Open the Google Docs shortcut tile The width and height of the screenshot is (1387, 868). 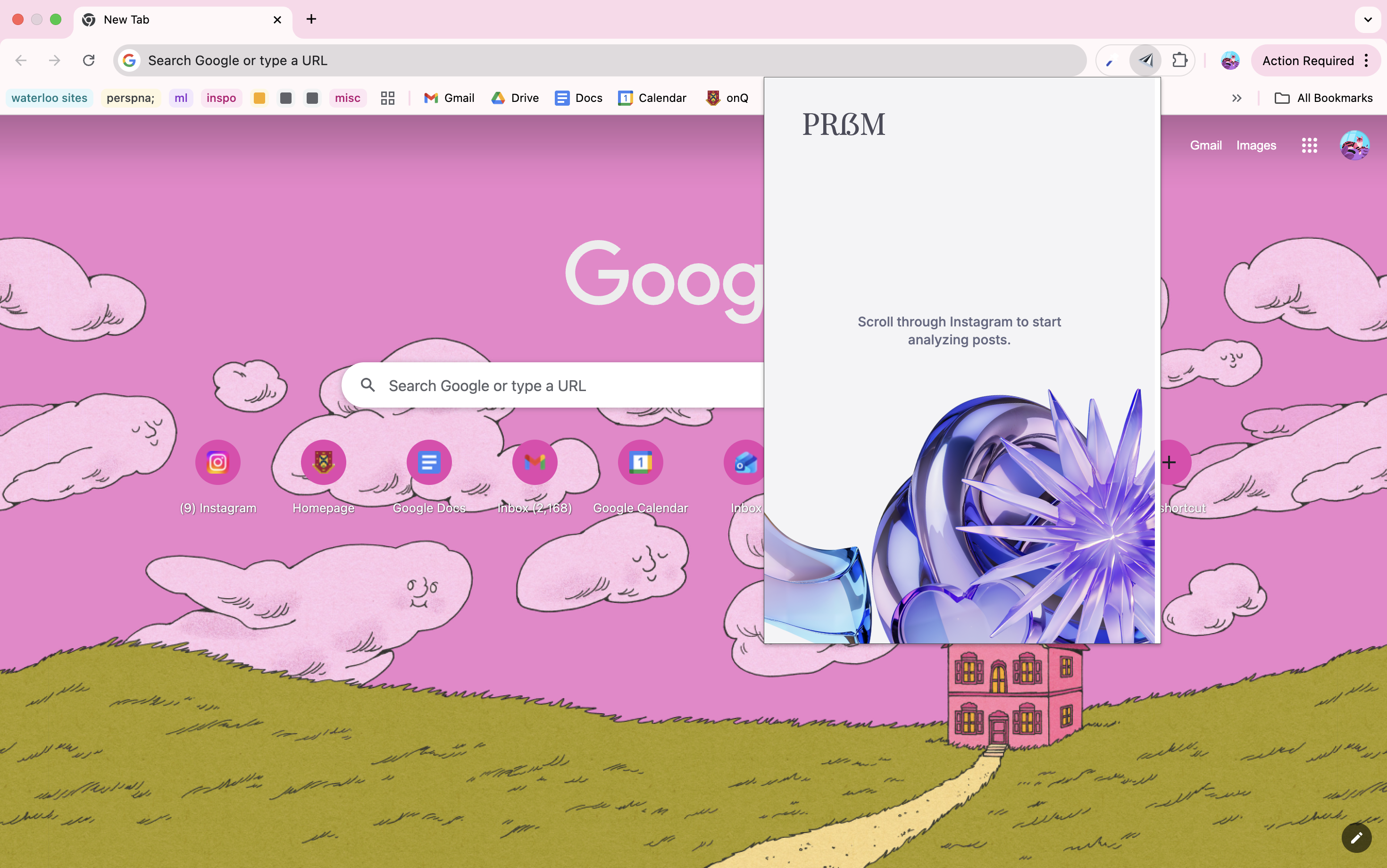(429, 463)
